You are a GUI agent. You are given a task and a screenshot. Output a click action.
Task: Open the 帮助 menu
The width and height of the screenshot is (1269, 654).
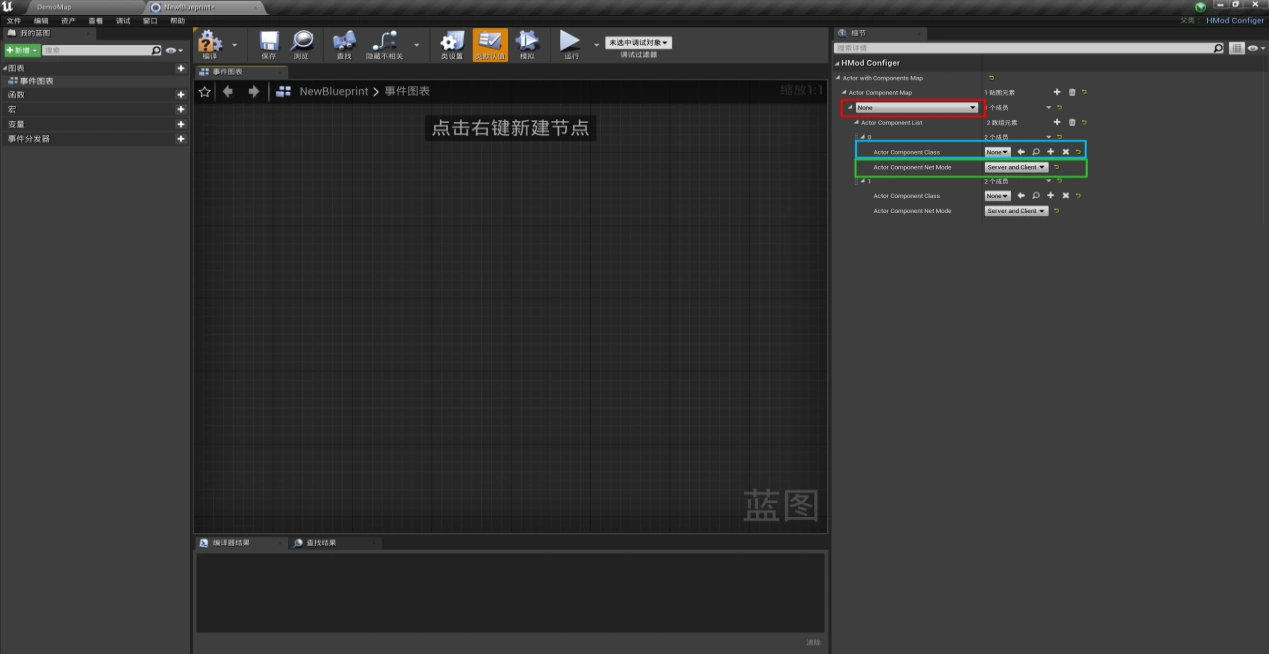tap(177, 20)
